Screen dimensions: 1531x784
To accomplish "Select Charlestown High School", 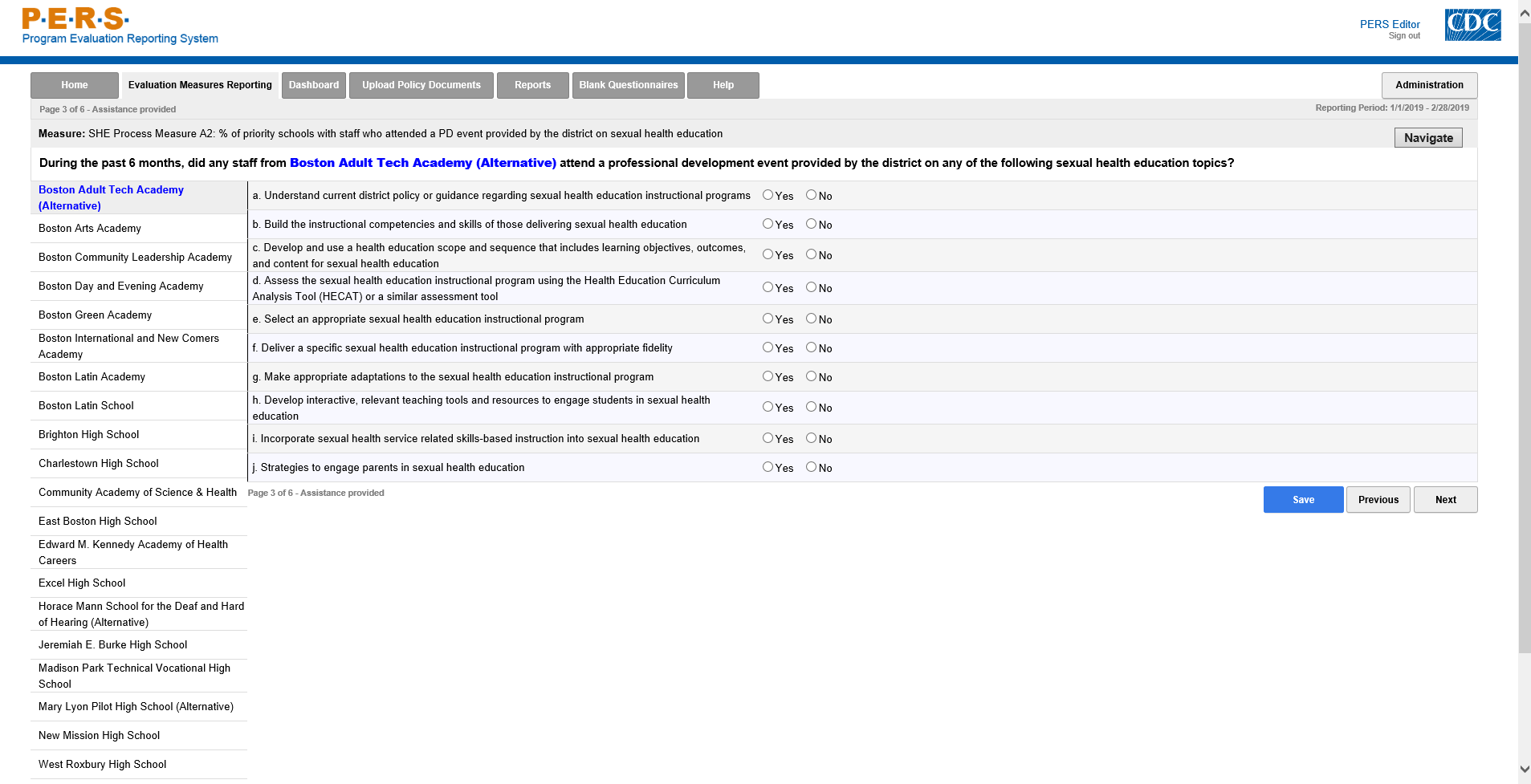I will (x=139, y=464).
